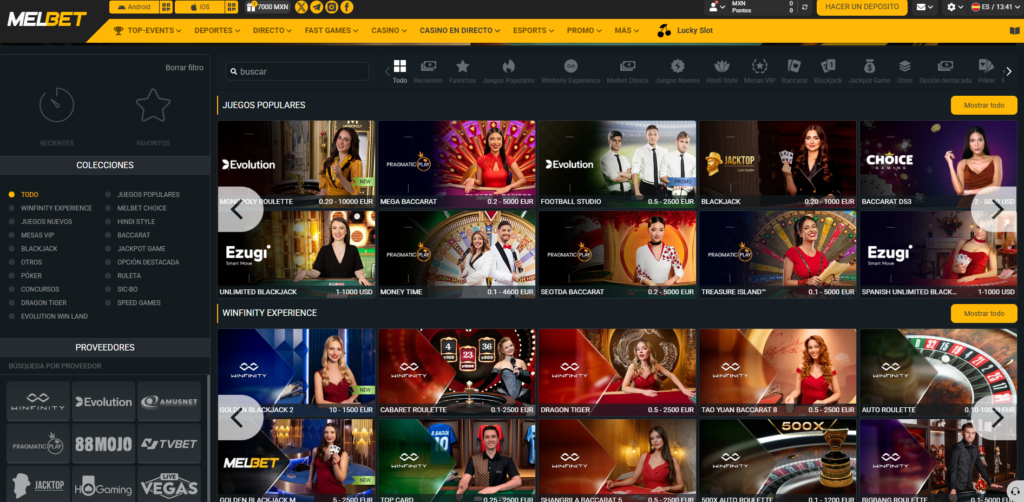This screenshot has width=1024, height=502.
Task: Select the Winfinity Experience category icon
Action: [x=571, y=72]
